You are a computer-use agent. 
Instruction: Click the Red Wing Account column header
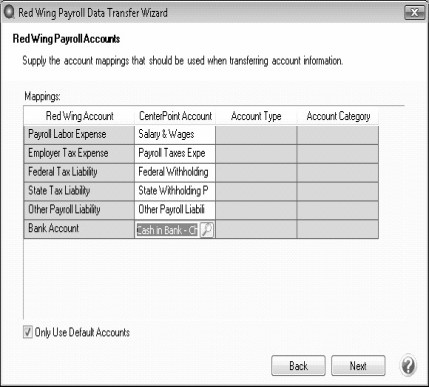(79, 116)
